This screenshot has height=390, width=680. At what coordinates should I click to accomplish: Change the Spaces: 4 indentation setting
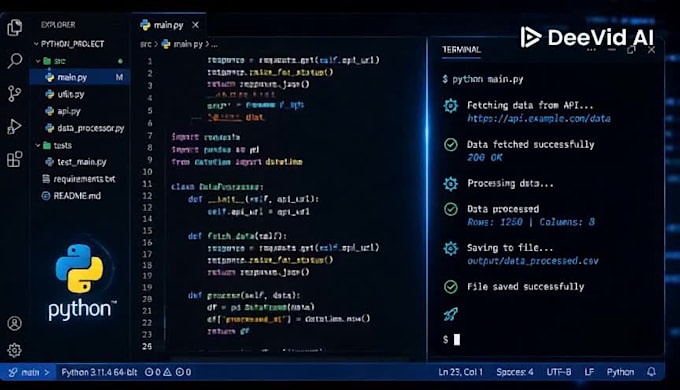[x=515, y=372]
